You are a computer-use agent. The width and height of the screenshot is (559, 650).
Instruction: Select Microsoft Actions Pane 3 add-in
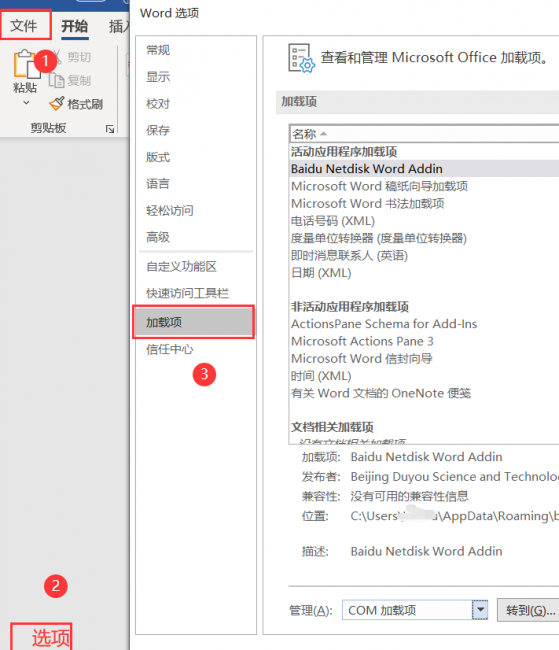coord(362,341)
